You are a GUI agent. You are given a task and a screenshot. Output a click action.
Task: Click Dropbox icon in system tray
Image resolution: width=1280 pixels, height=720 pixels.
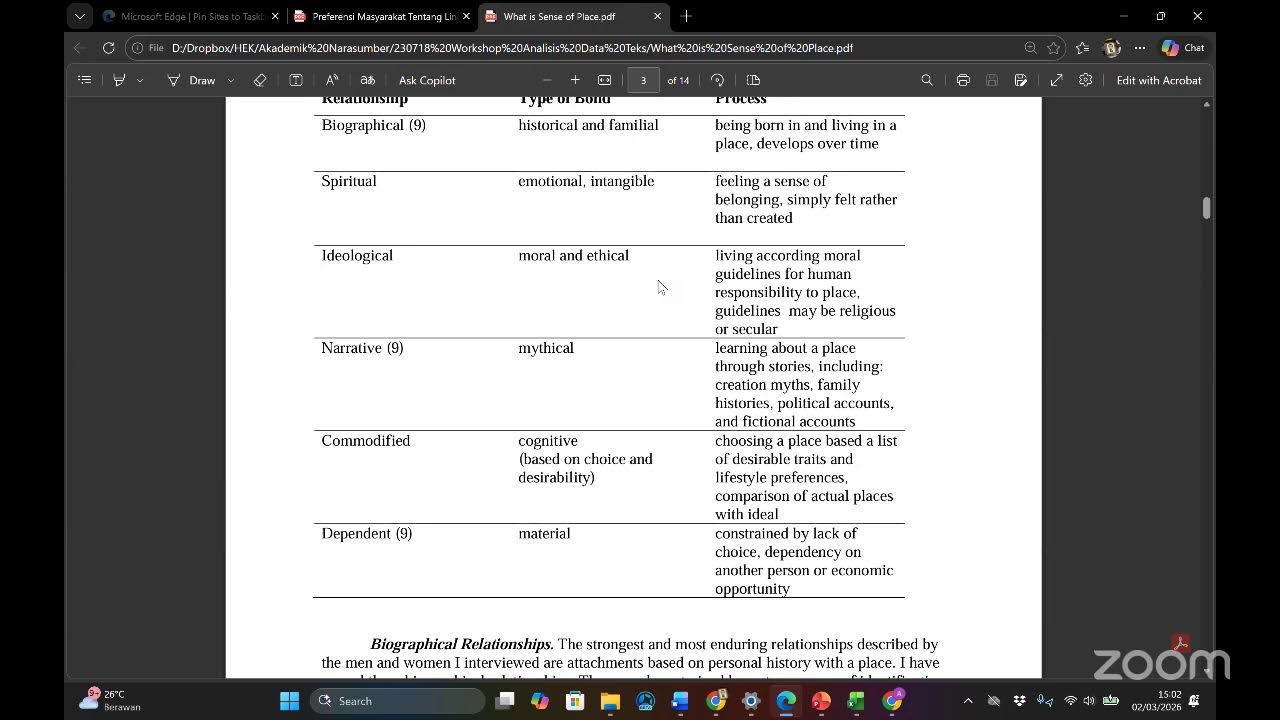pos(1019,701)
